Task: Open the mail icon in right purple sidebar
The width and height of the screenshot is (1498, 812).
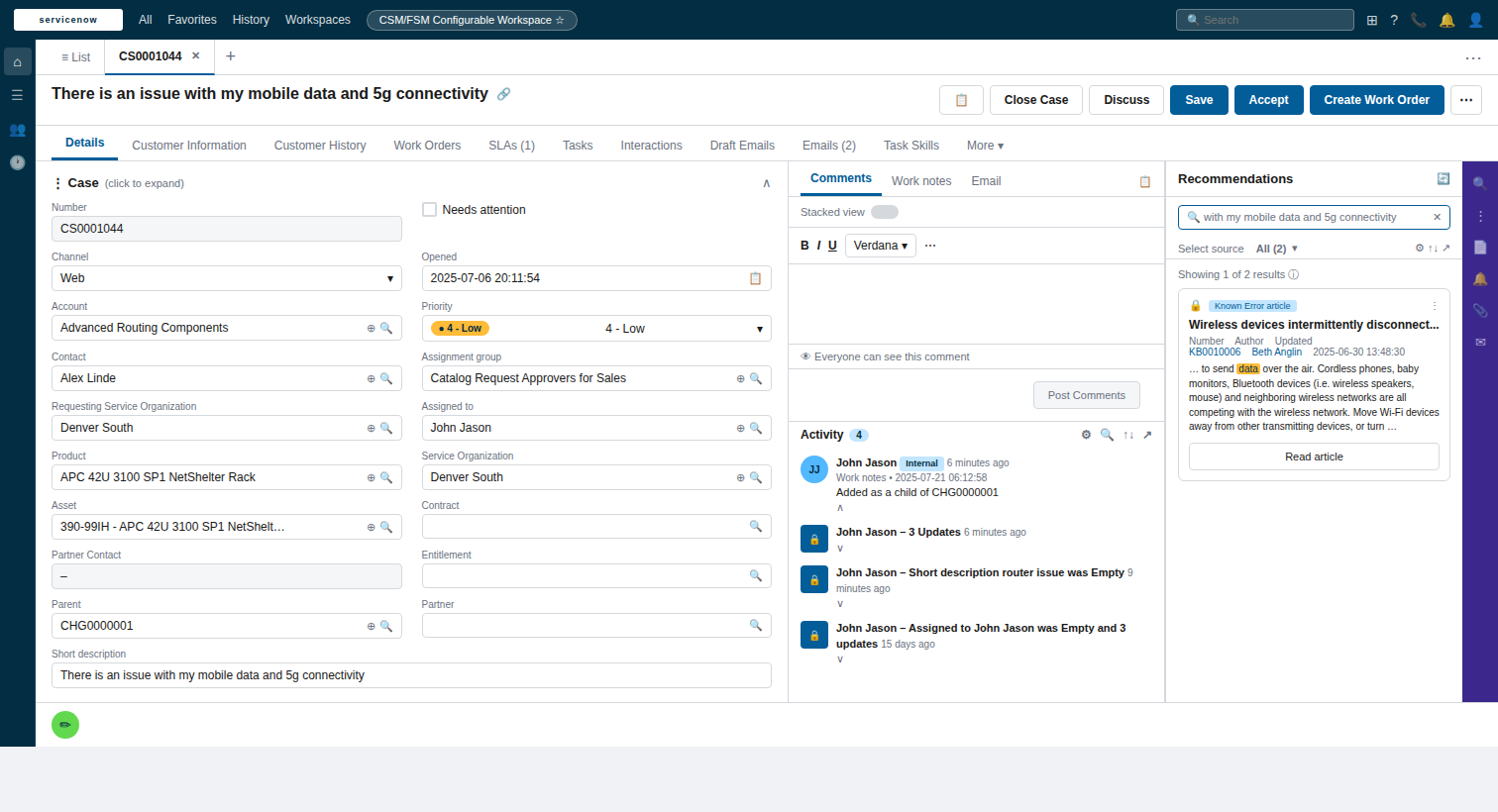Action: [1480, 342]
